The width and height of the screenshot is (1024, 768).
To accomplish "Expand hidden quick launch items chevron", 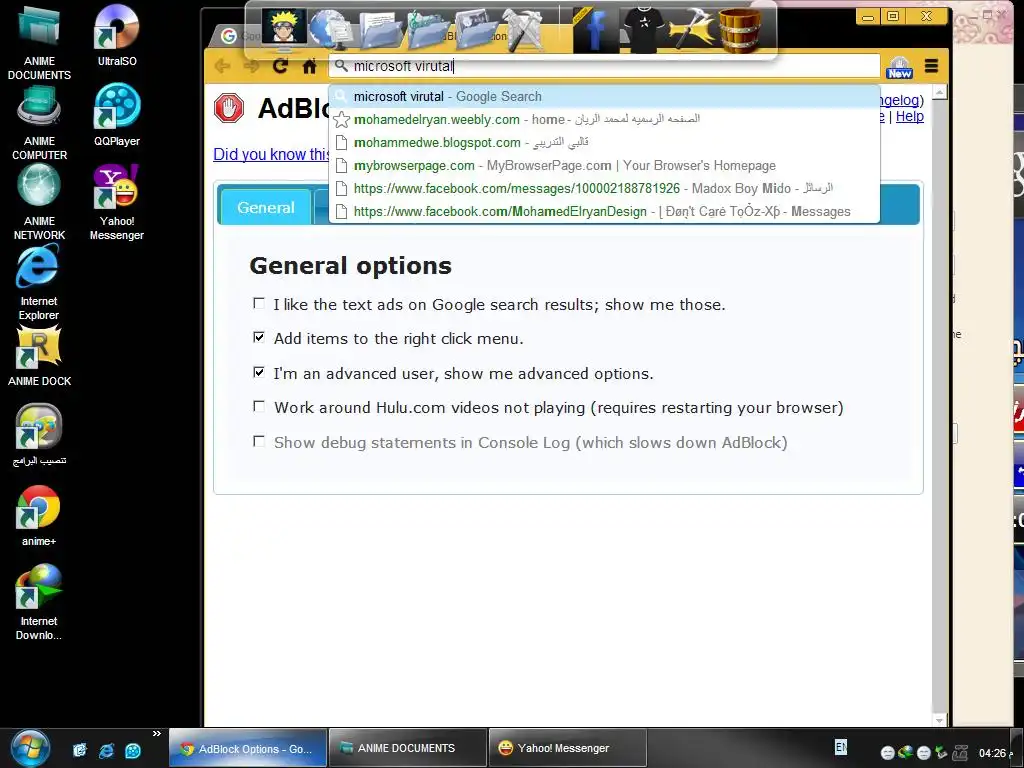I will (x=157, y=733).
